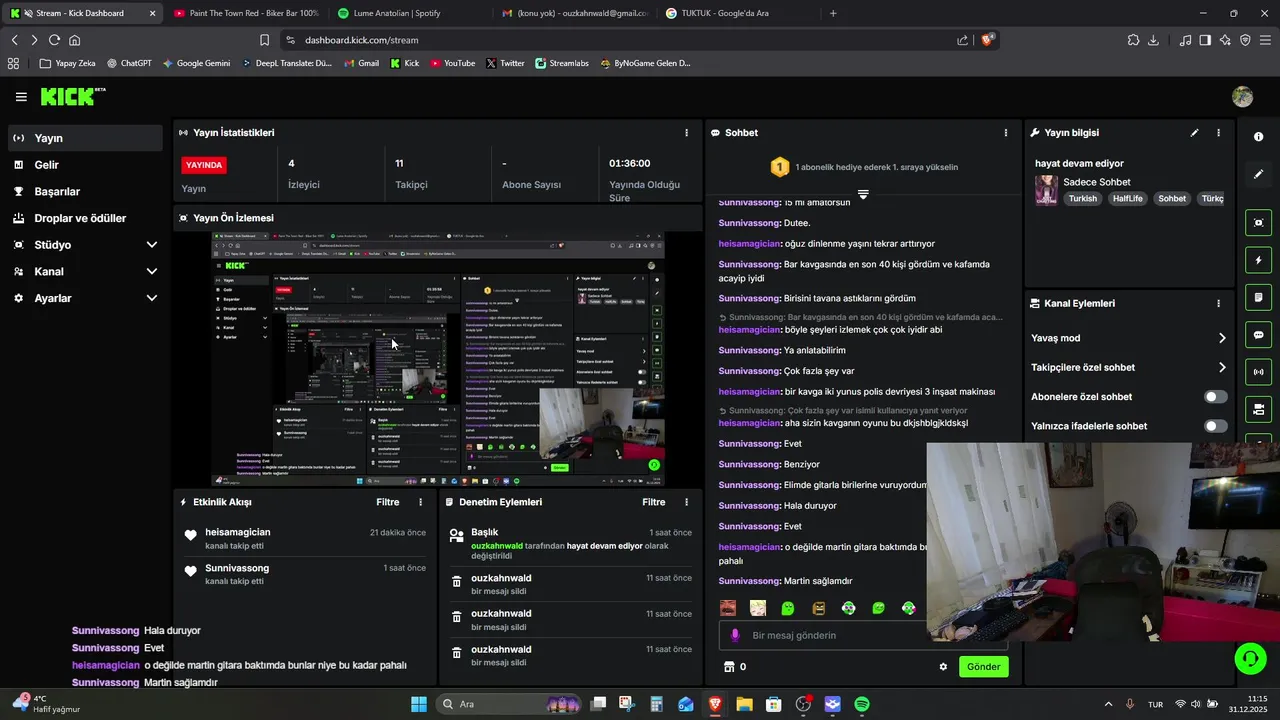This screenshot has width=1280, height=720.
Task: Toggle document list icon in right sidebar
Action: pos(1258,297)
